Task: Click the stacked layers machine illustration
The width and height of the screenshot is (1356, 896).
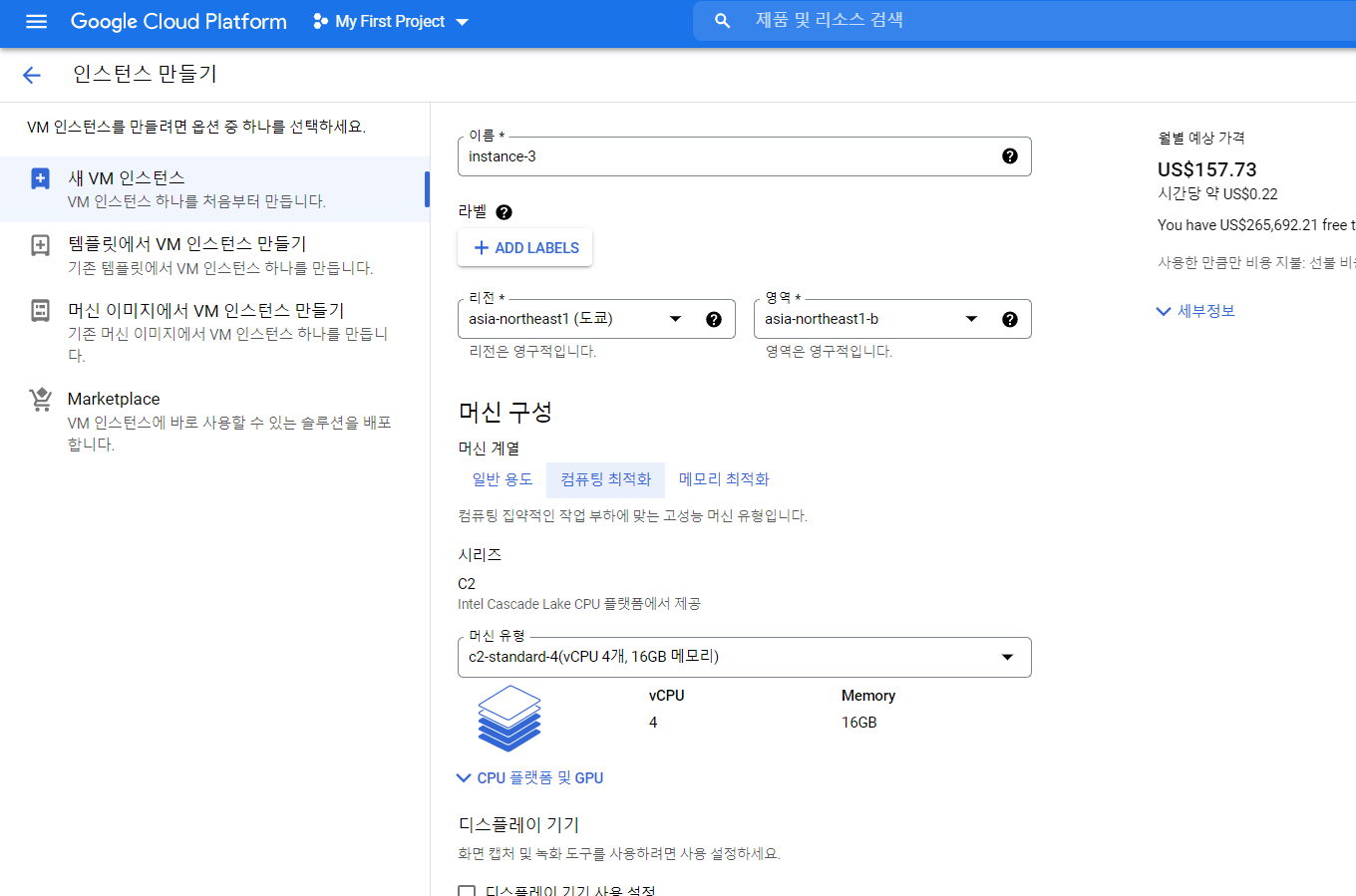Action: click(509, 718)
